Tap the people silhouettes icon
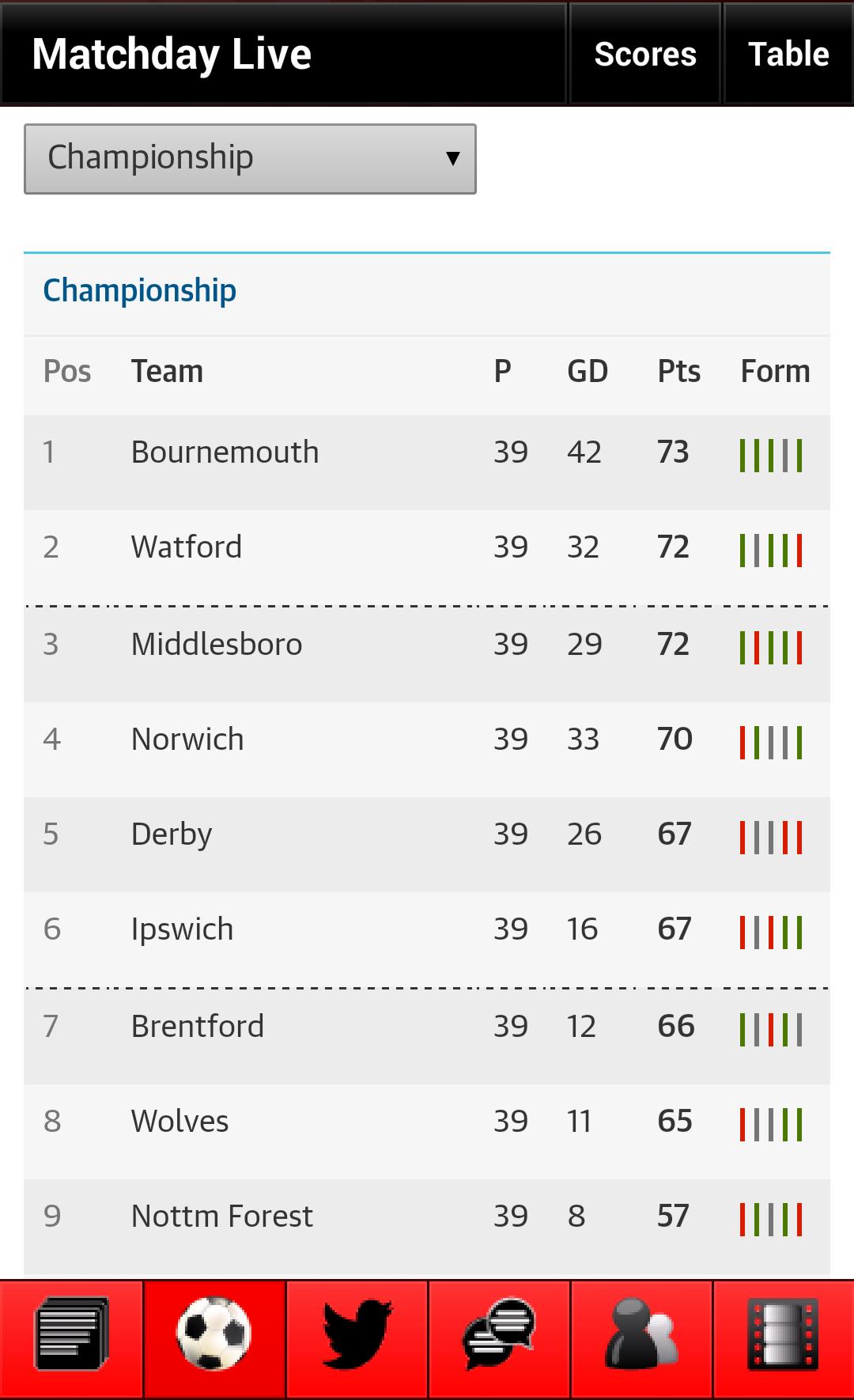The width and height of the screenshot is (854, 1400). (641, 1334)
